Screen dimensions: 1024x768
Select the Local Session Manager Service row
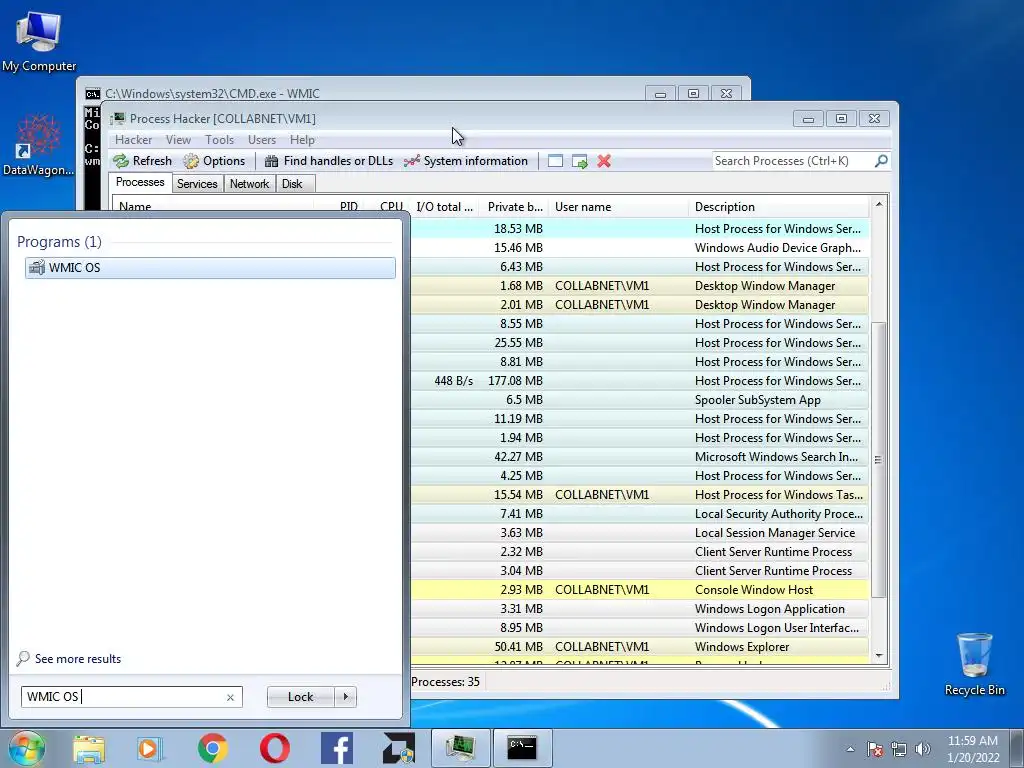(640, 533)
